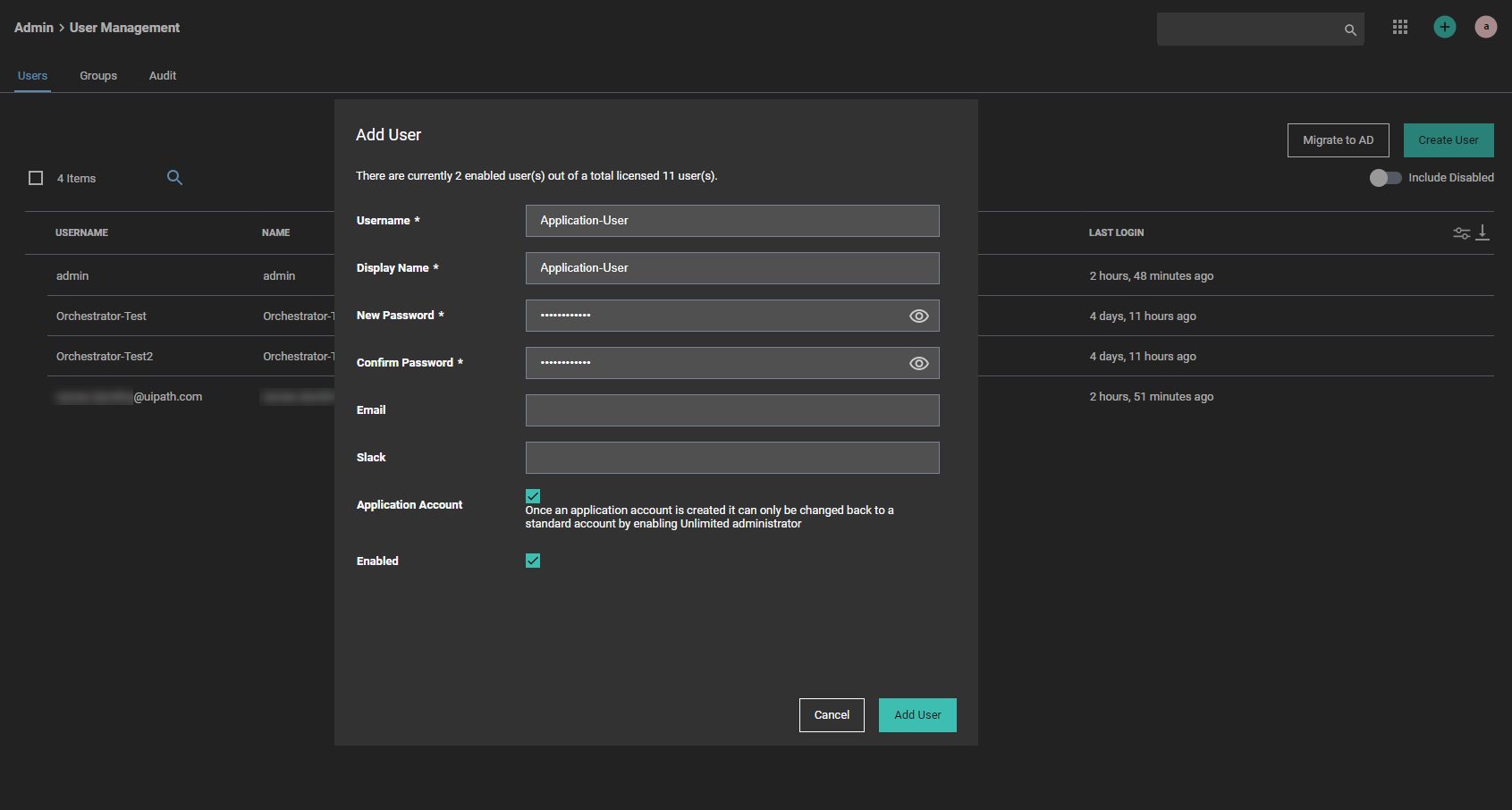This screenshot has width=1512, height=810.
Task: Click the search magnifier in top search bar
Action: tap(1350, 30)
